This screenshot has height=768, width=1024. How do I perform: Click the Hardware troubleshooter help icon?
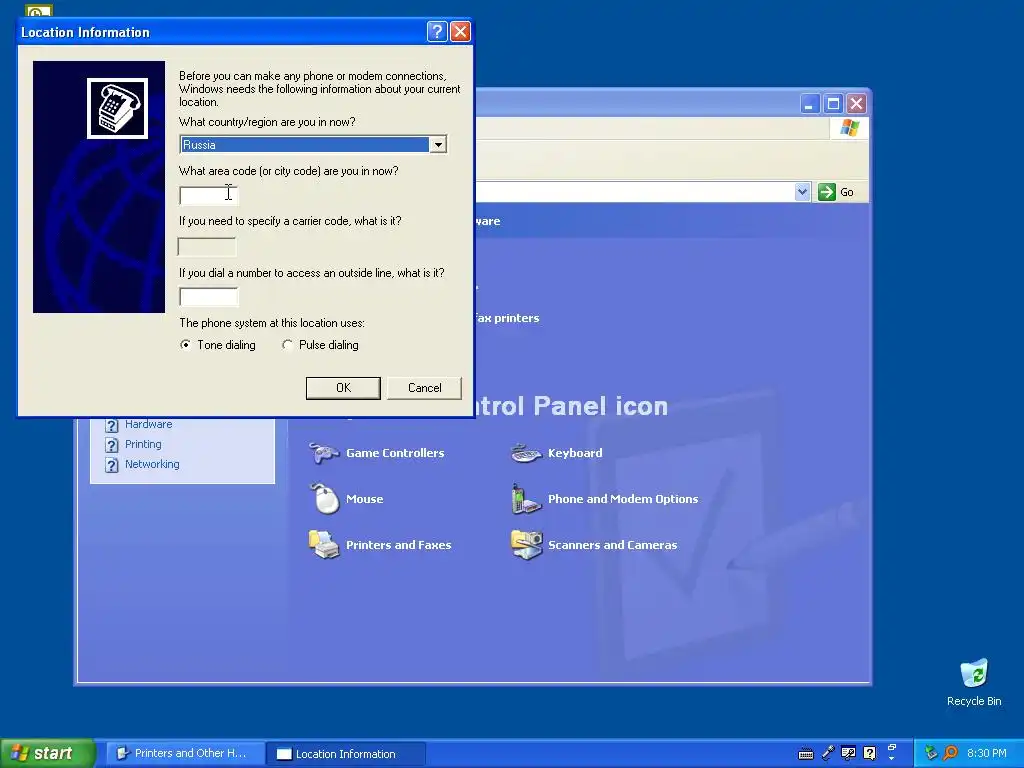(x=112, y=425)
